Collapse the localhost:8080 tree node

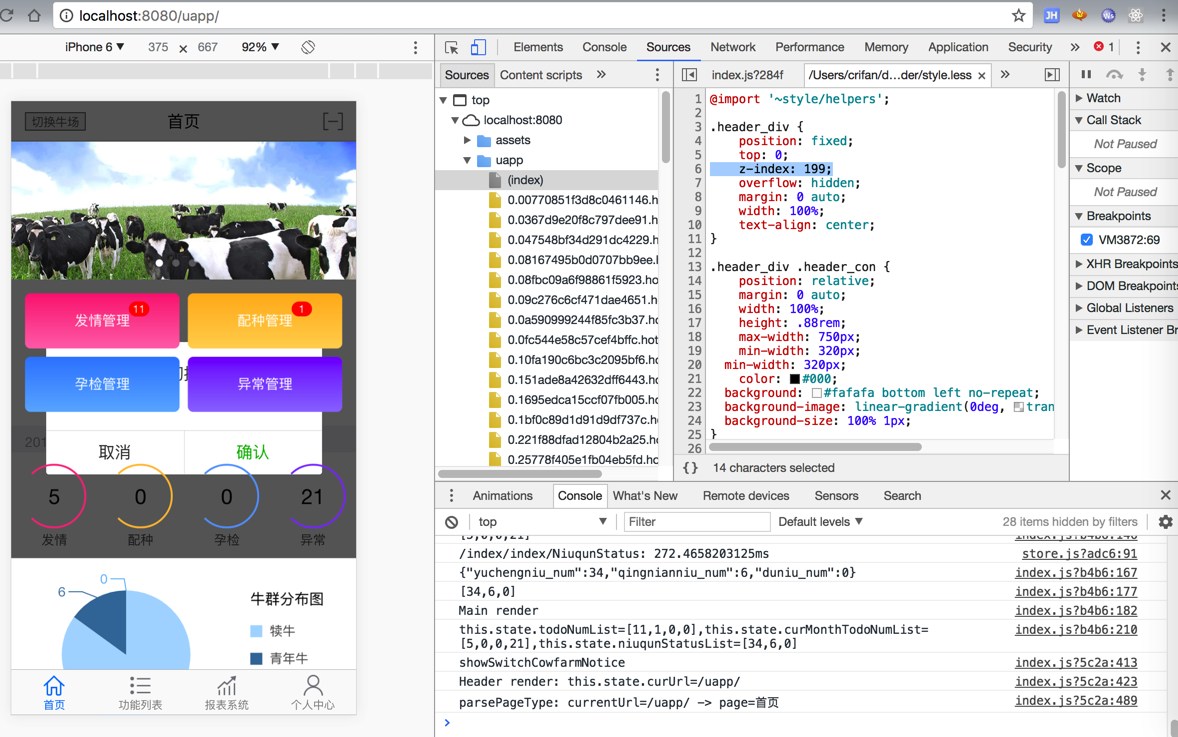coord(455,120)
